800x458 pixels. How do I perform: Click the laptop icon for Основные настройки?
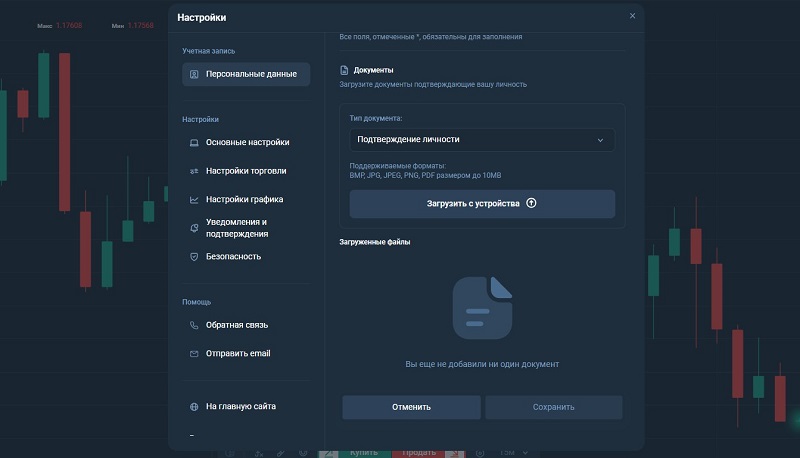[x=194, y=142]
